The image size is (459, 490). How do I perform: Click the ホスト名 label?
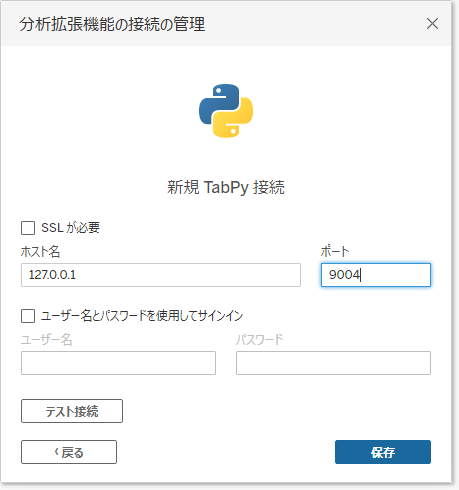(40, 252)
